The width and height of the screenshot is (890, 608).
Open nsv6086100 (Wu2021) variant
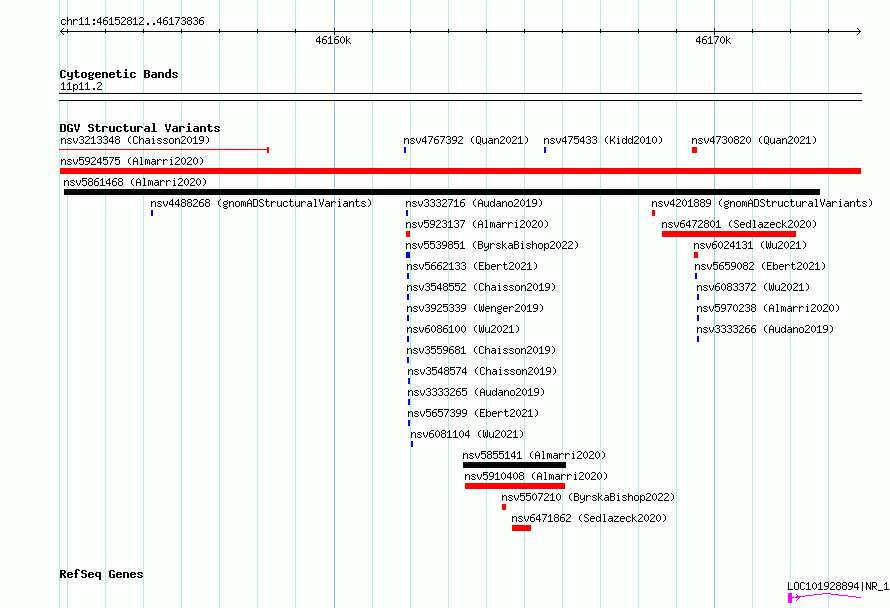463,329
